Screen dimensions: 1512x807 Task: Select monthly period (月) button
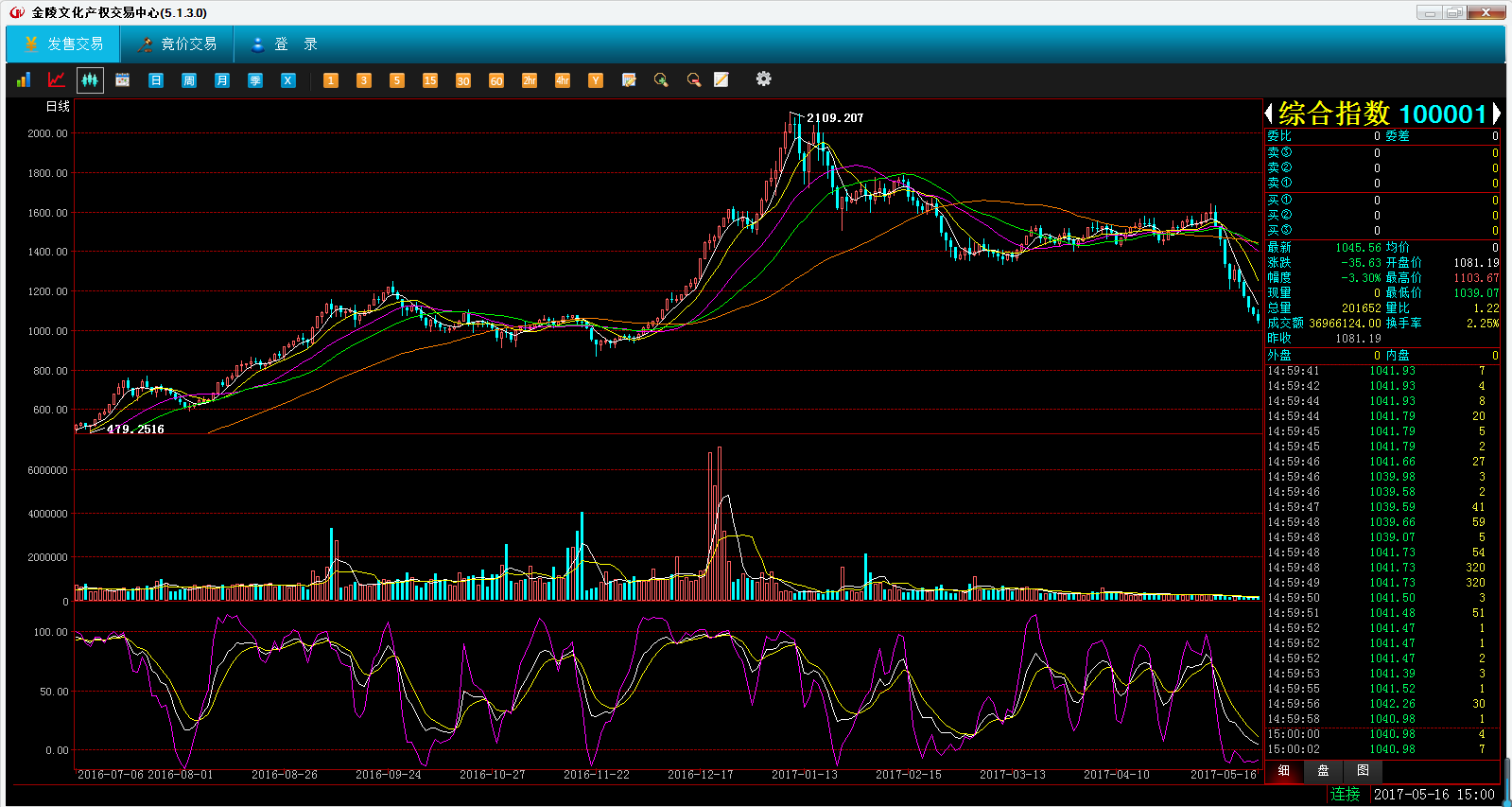(222, 80)
